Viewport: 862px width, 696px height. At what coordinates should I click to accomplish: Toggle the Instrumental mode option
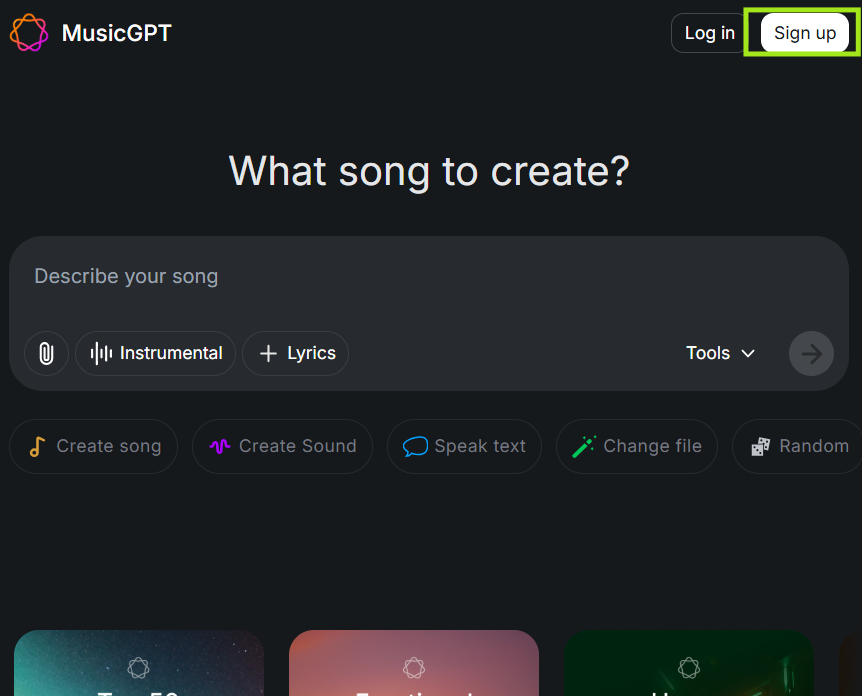tap(156, 353)
